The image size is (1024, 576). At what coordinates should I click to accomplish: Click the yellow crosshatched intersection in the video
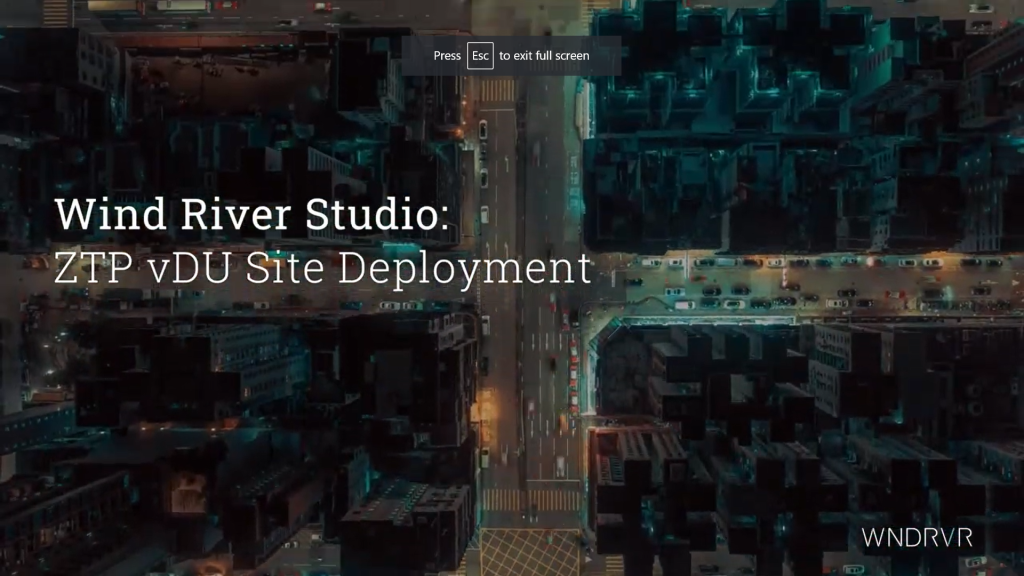[529, 552]
